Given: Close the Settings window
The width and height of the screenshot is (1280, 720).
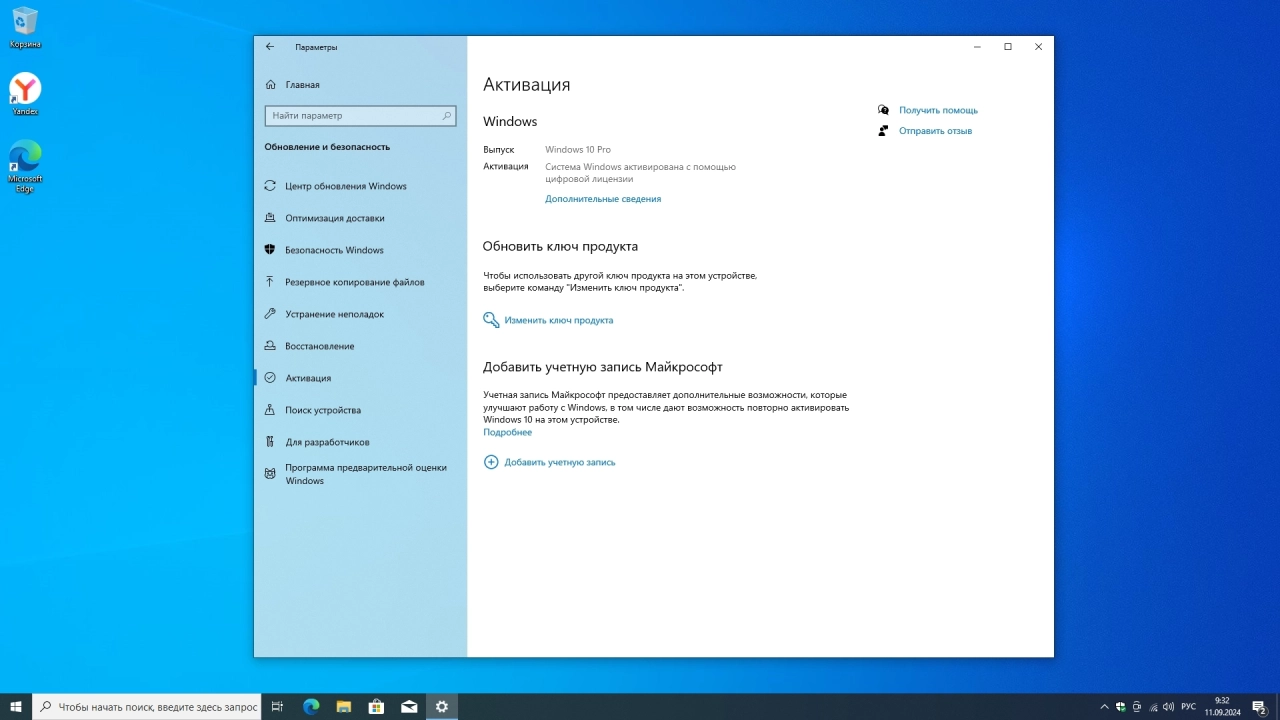Looking at the screenshot, I should (x=1038, y=47).
